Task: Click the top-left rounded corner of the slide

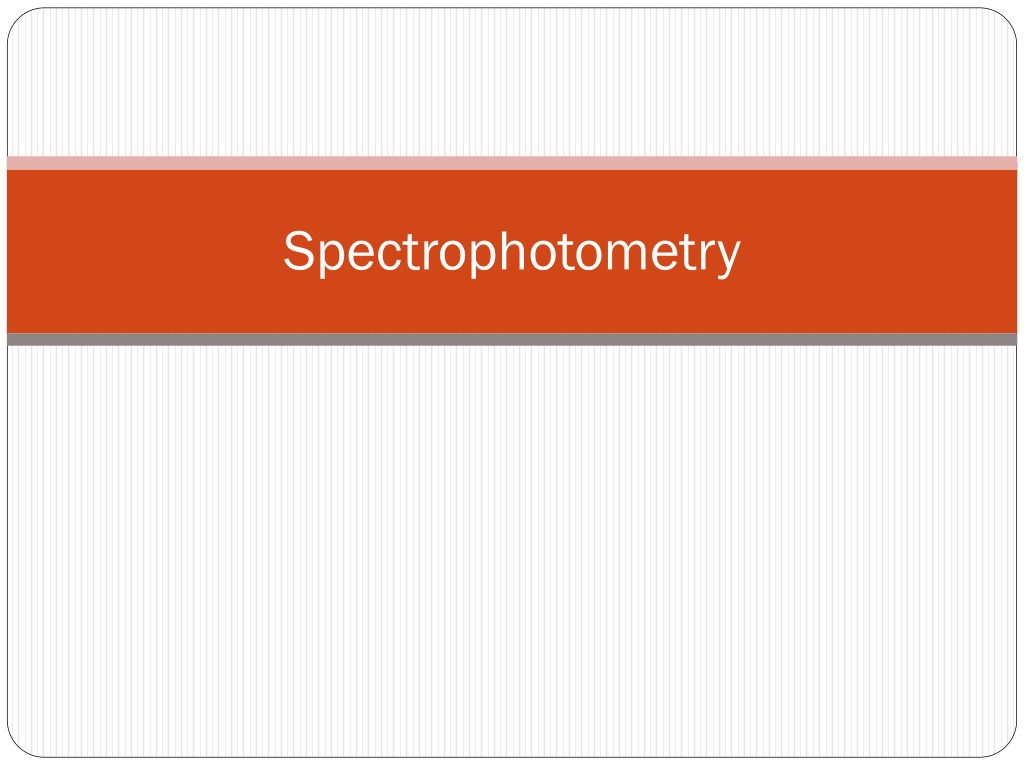Action: [21, 22]
